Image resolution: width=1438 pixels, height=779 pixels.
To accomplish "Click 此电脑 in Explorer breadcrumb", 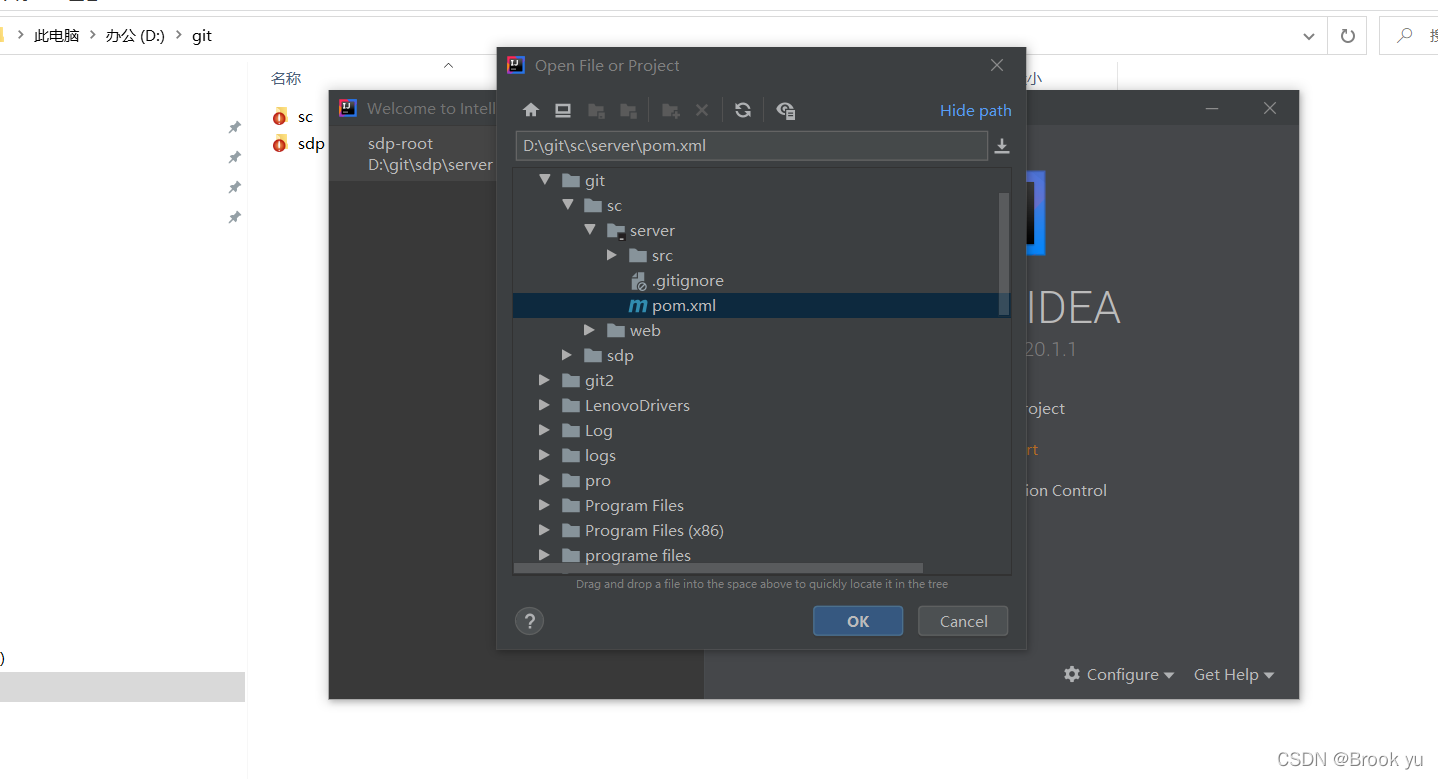I will point(56,36).
